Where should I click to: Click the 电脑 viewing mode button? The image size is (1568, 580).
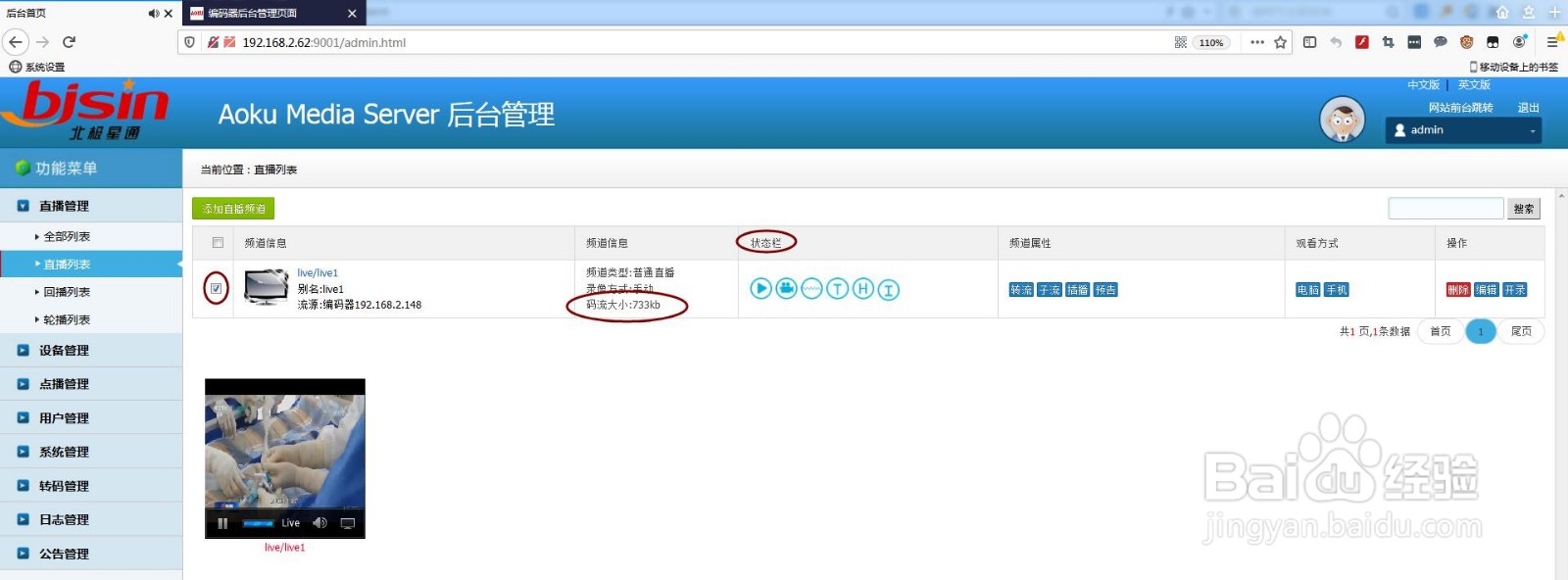(1307, 290)
